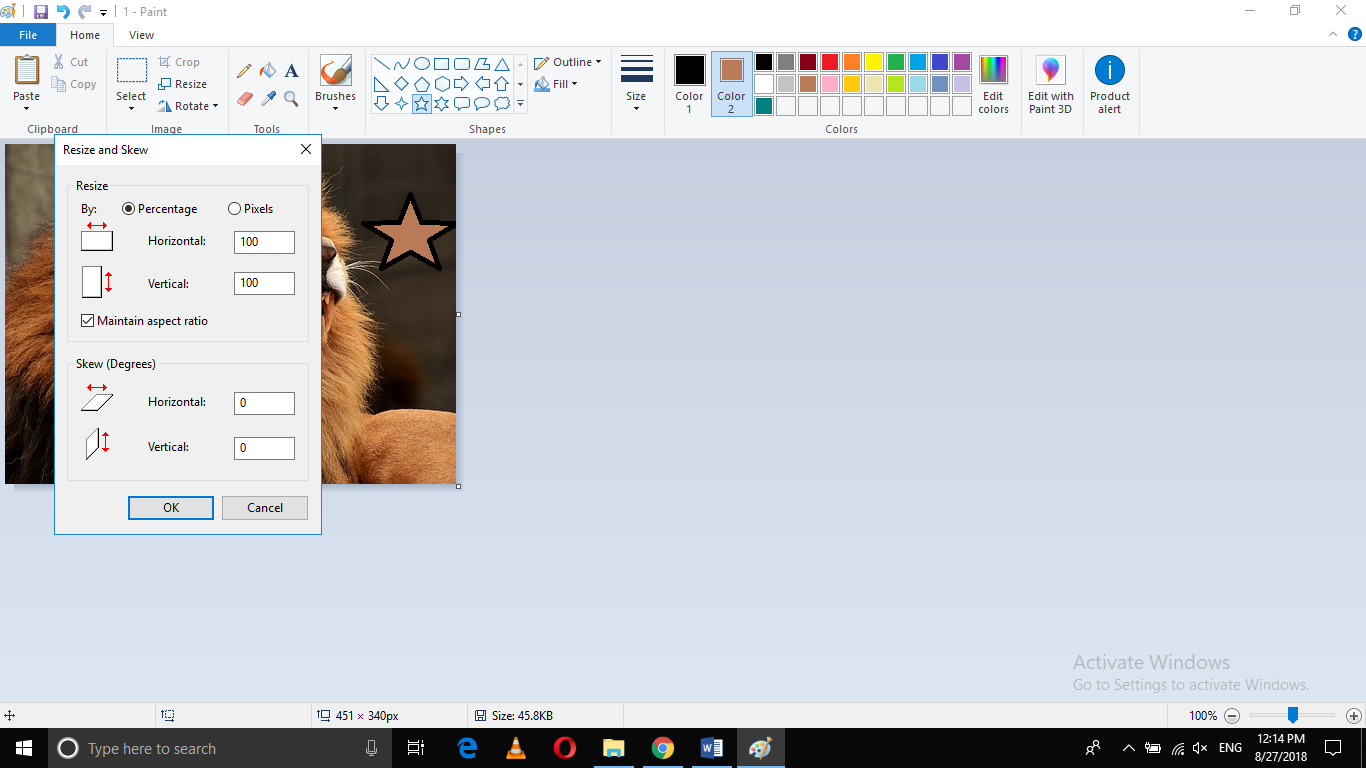1366x768 pixels.
Task: Choose the Fill with color tool
Action: tap(267, 70)
